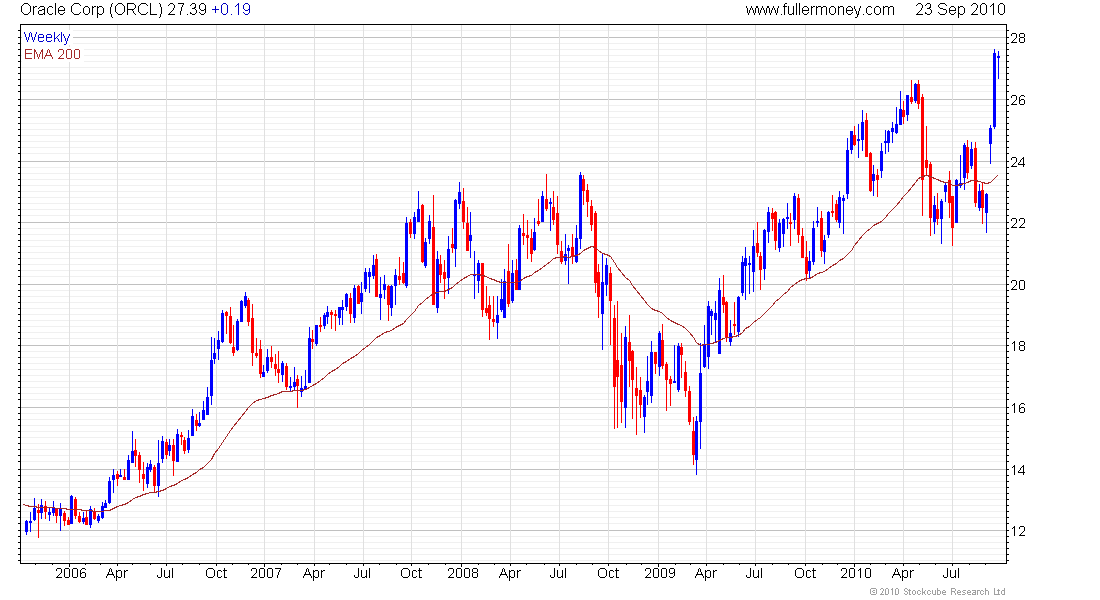Image resolution: width=1100 pixels, height=600 pixels.
Task: Click the Oct label before 2008
Action: point(411,573)
